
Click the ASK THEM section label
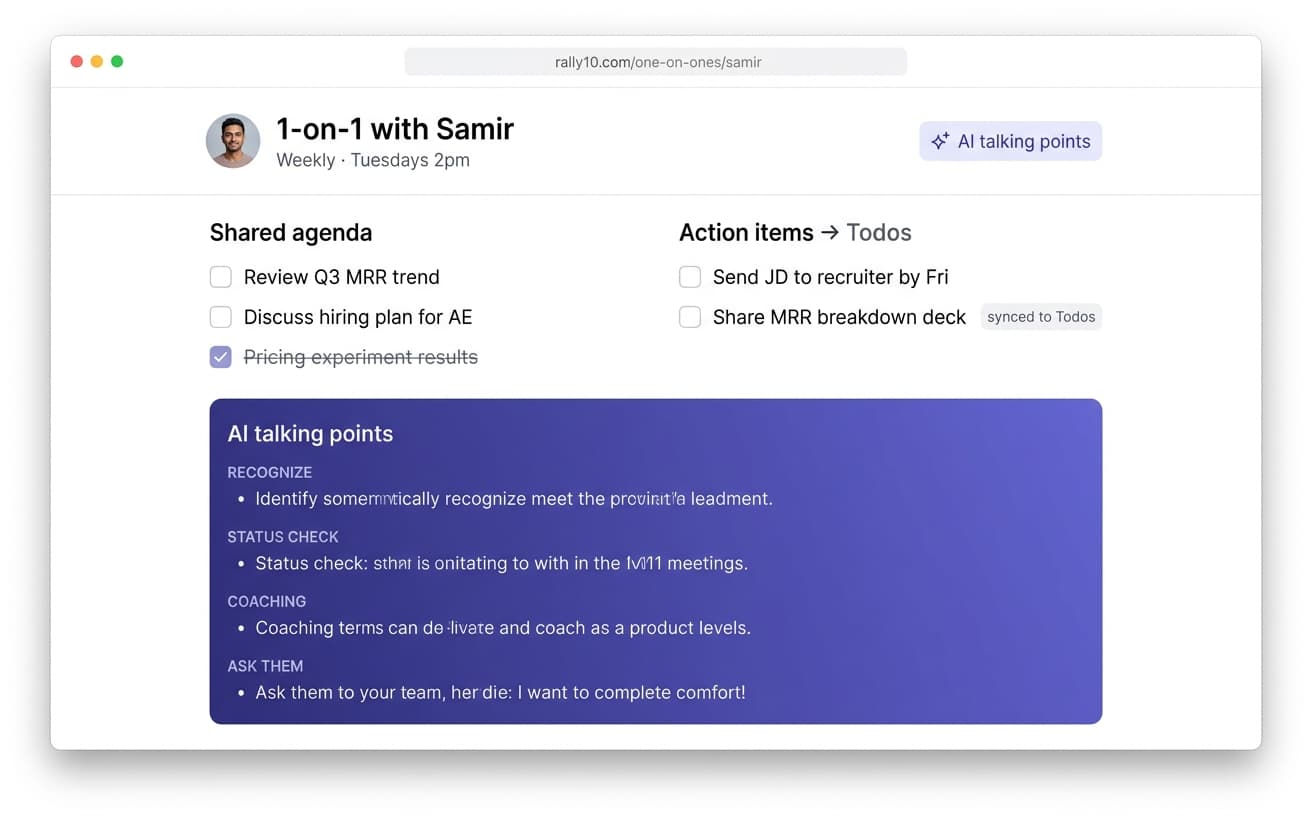(265, 666)
